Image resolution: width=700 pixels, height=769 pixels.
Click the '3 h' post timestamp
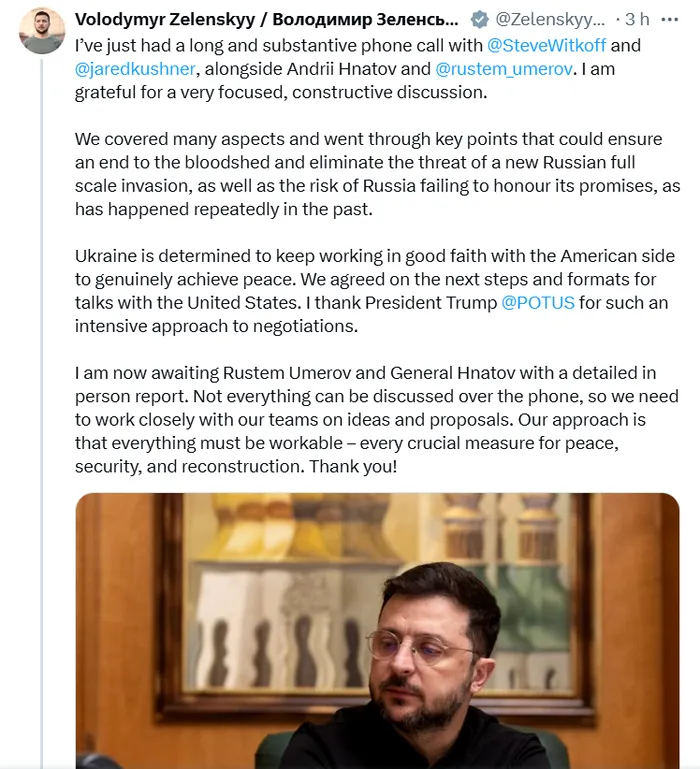[x=636, y=19]
